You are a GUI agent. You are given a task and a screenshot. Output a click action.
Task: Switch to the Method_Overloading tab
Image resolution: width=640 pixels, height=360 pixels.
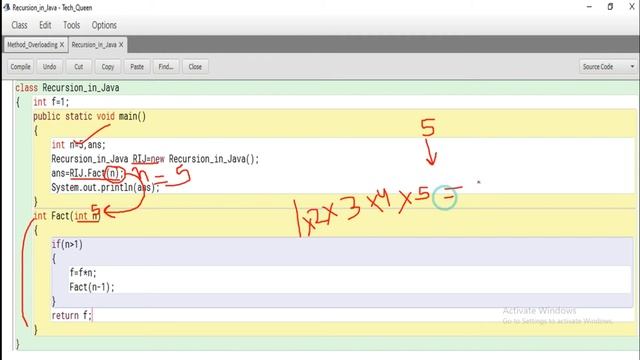(32, 45)
